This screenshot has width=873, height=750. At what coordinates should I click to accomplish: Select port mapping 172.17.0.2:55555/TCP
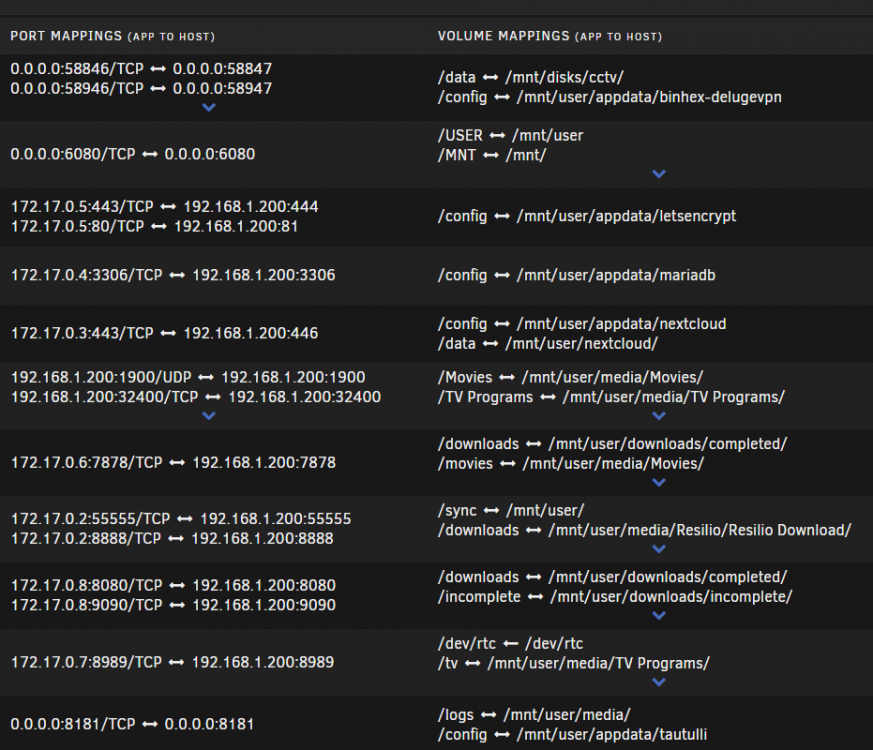(182, 519)
